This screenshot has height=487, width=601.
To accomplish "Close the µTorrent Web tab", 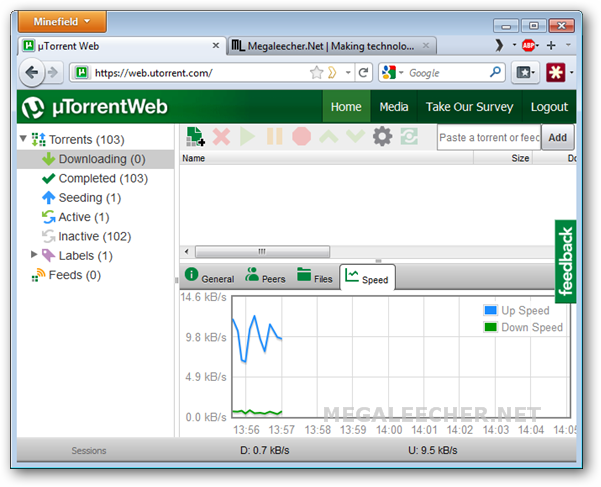I will 216,46.
